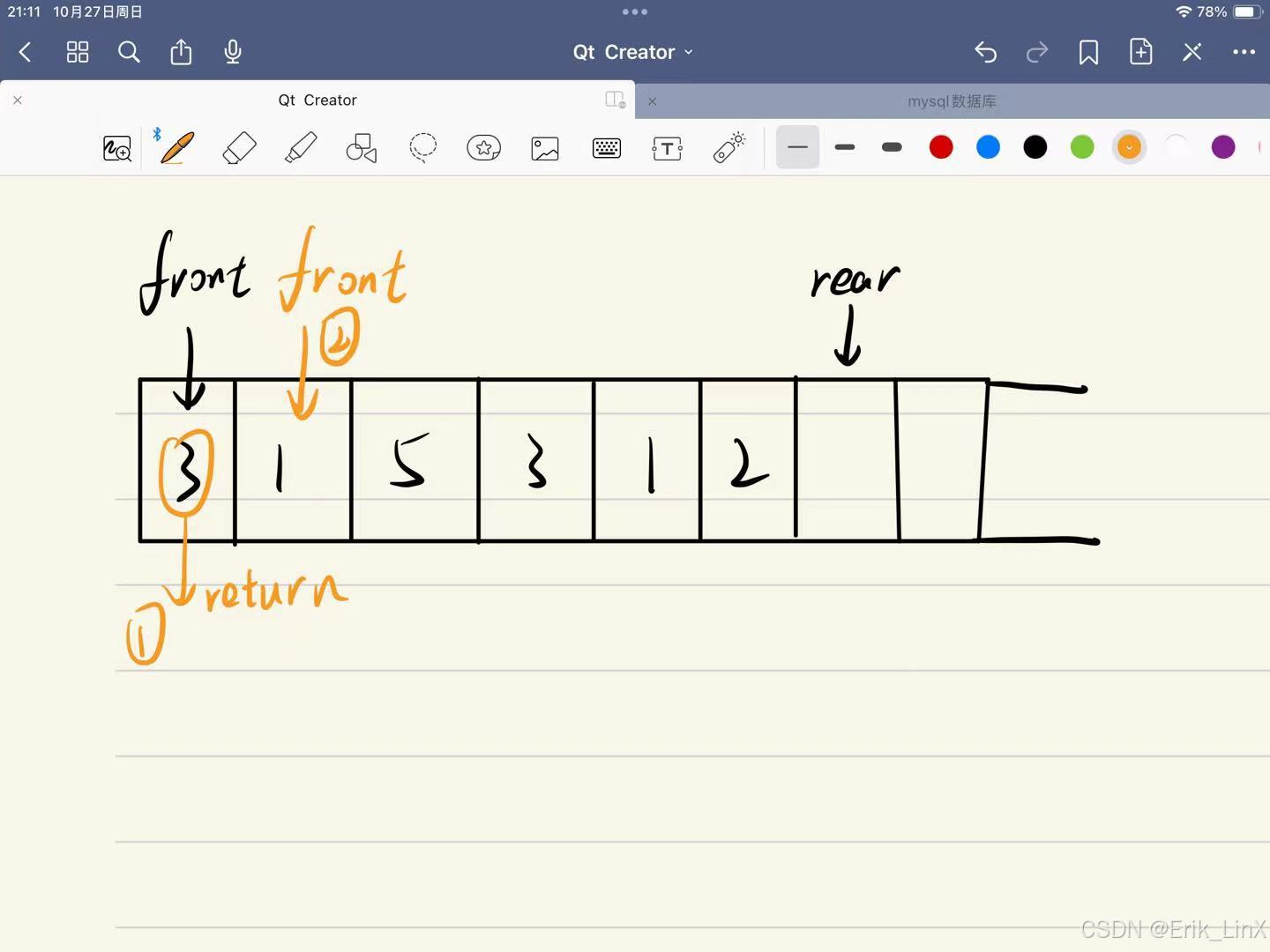Activate the laser pointer tool

(x=729, y=147)
